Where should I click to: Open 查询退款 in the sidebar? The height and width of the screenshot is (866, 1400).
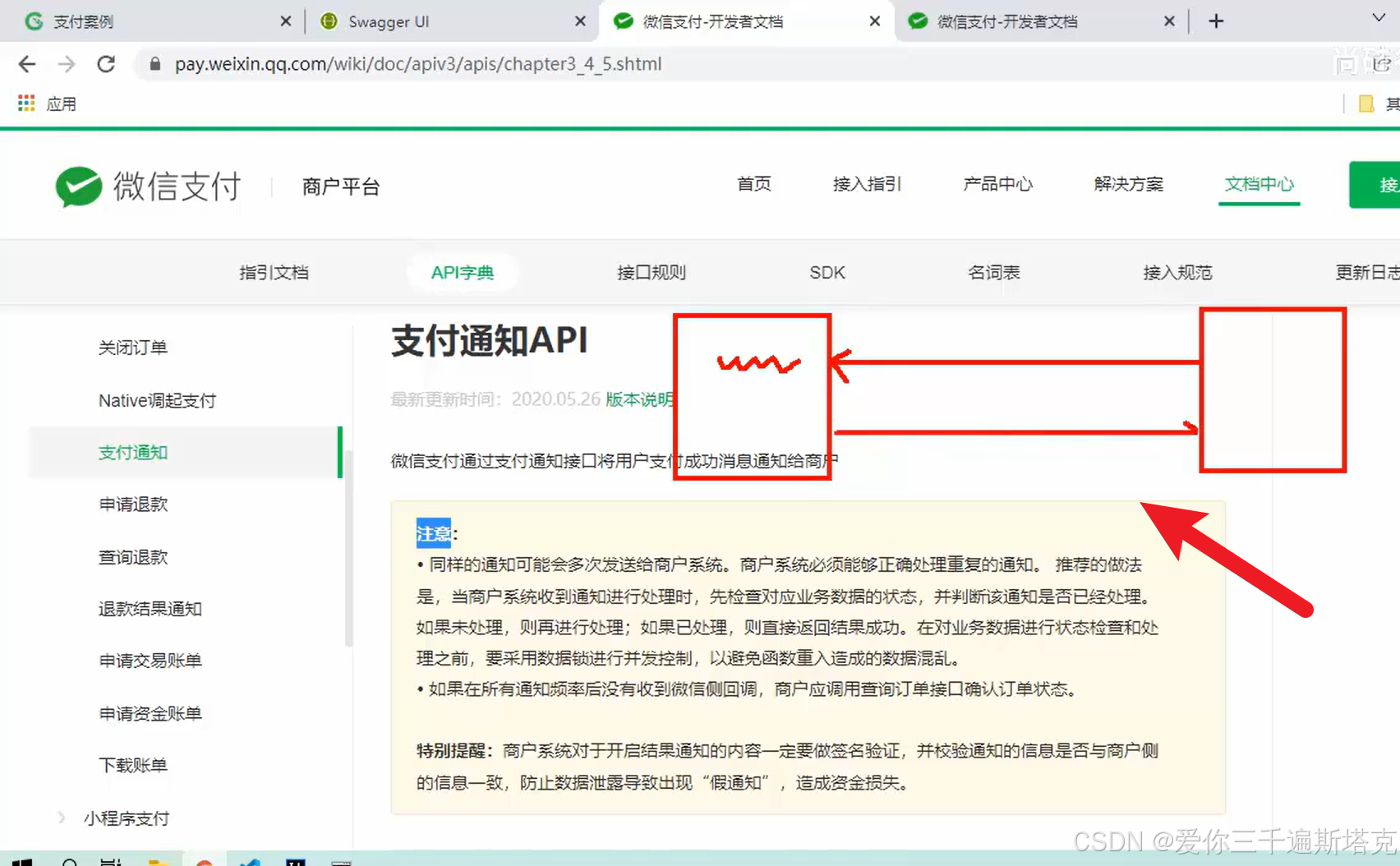click(133, 557)
